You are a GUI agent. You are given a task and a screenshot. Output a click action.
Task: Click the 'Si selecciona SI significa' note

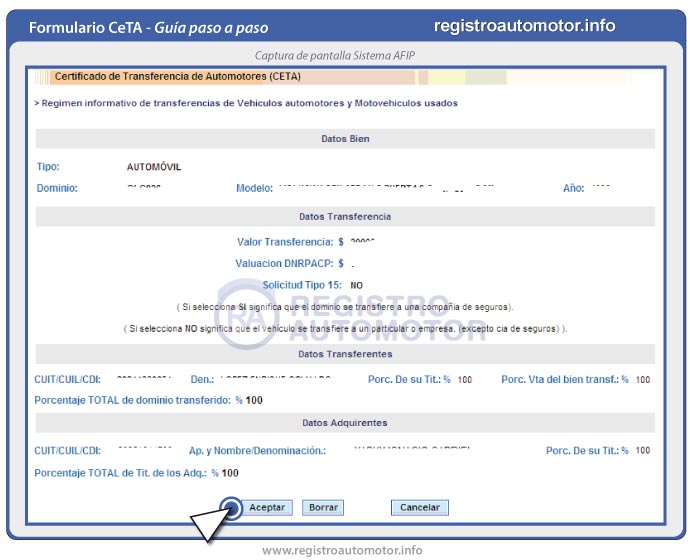[x=345, y=307]
